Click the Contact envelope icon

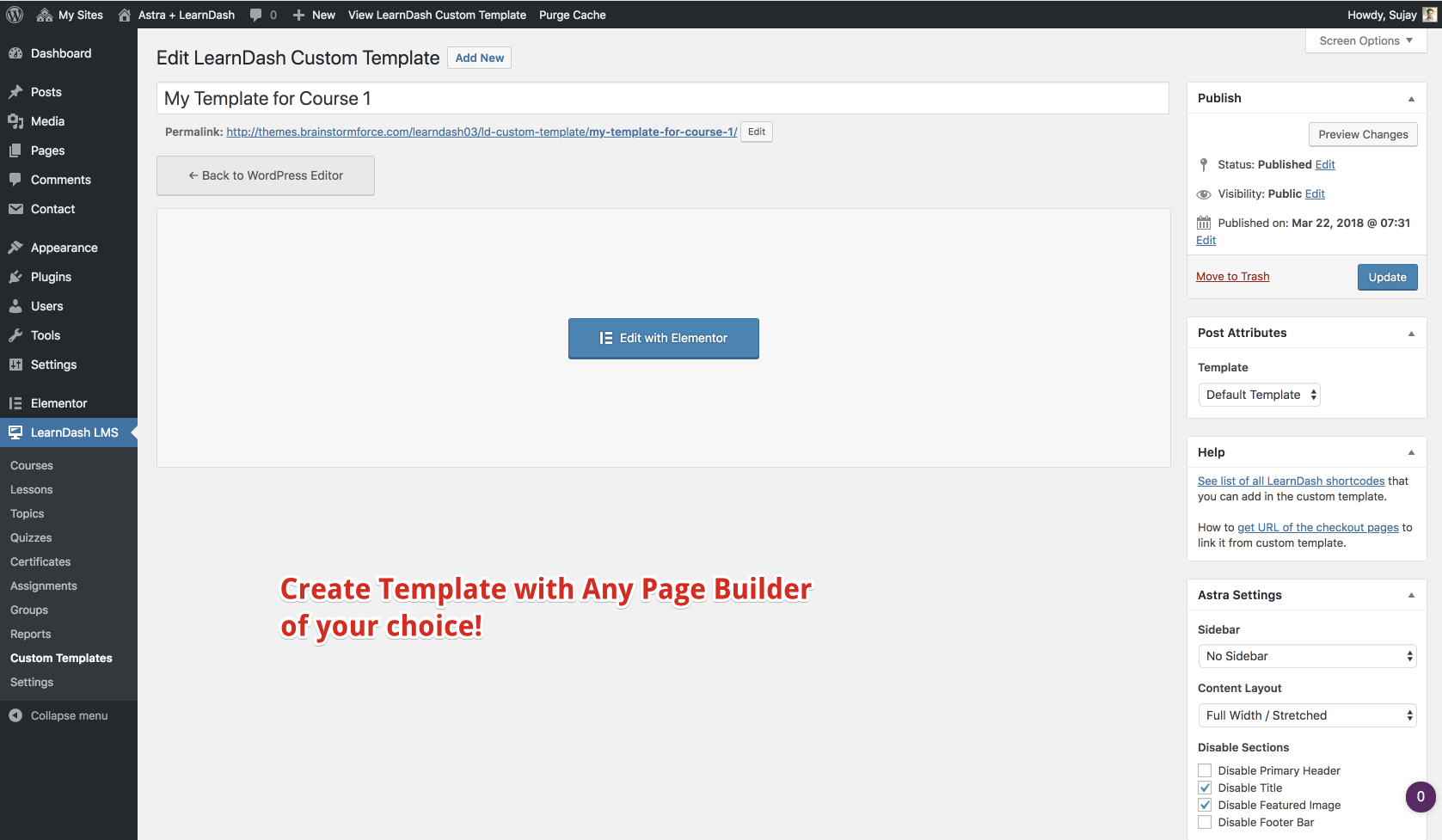click(x=15, y=209)
